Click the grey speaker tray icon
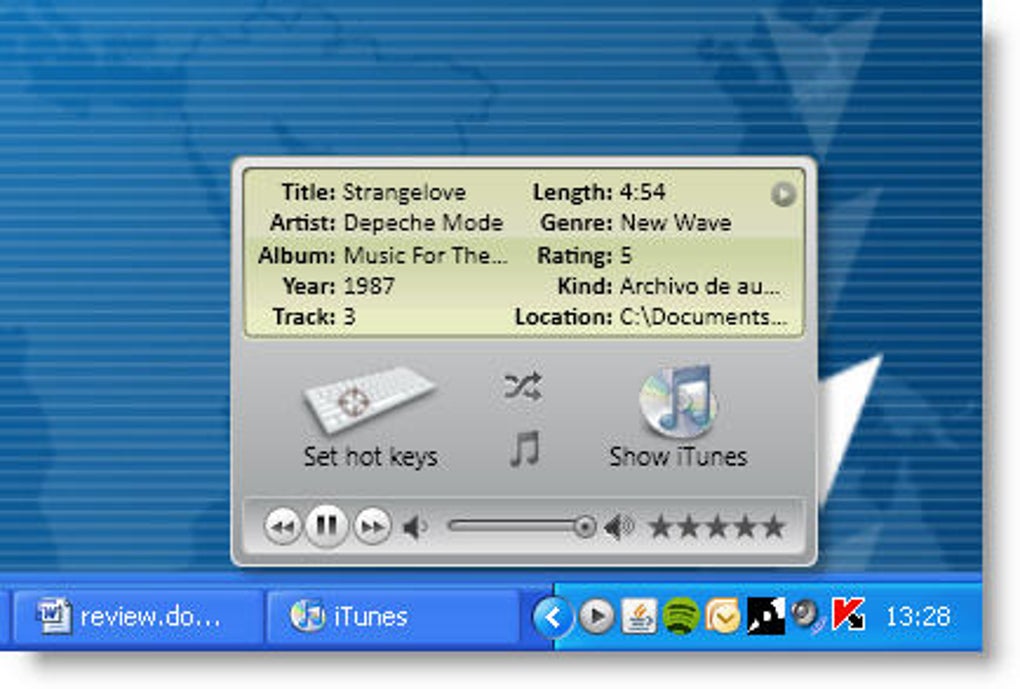This screenshot has width=1020, height=689. pos(807,615)
